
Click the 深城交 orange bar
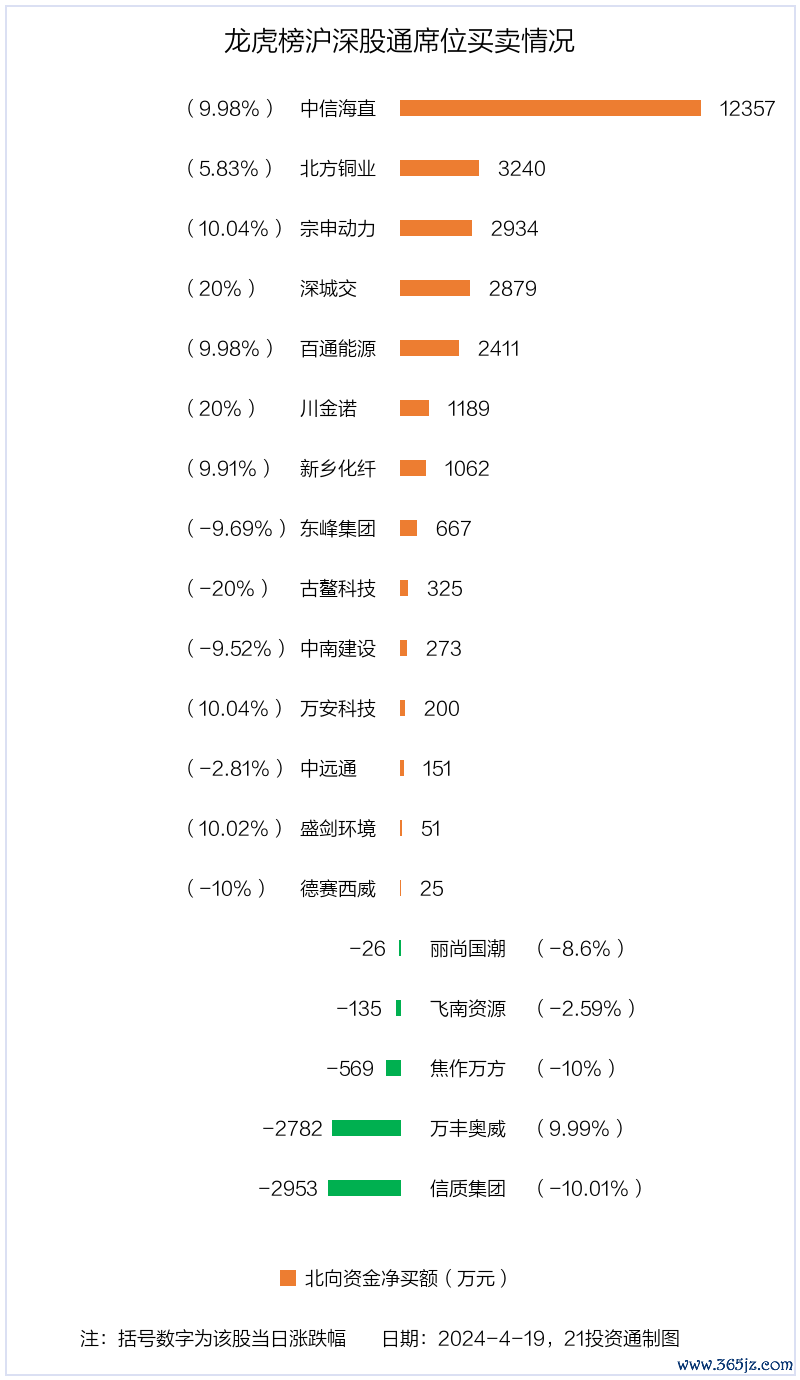coord(435,288)
